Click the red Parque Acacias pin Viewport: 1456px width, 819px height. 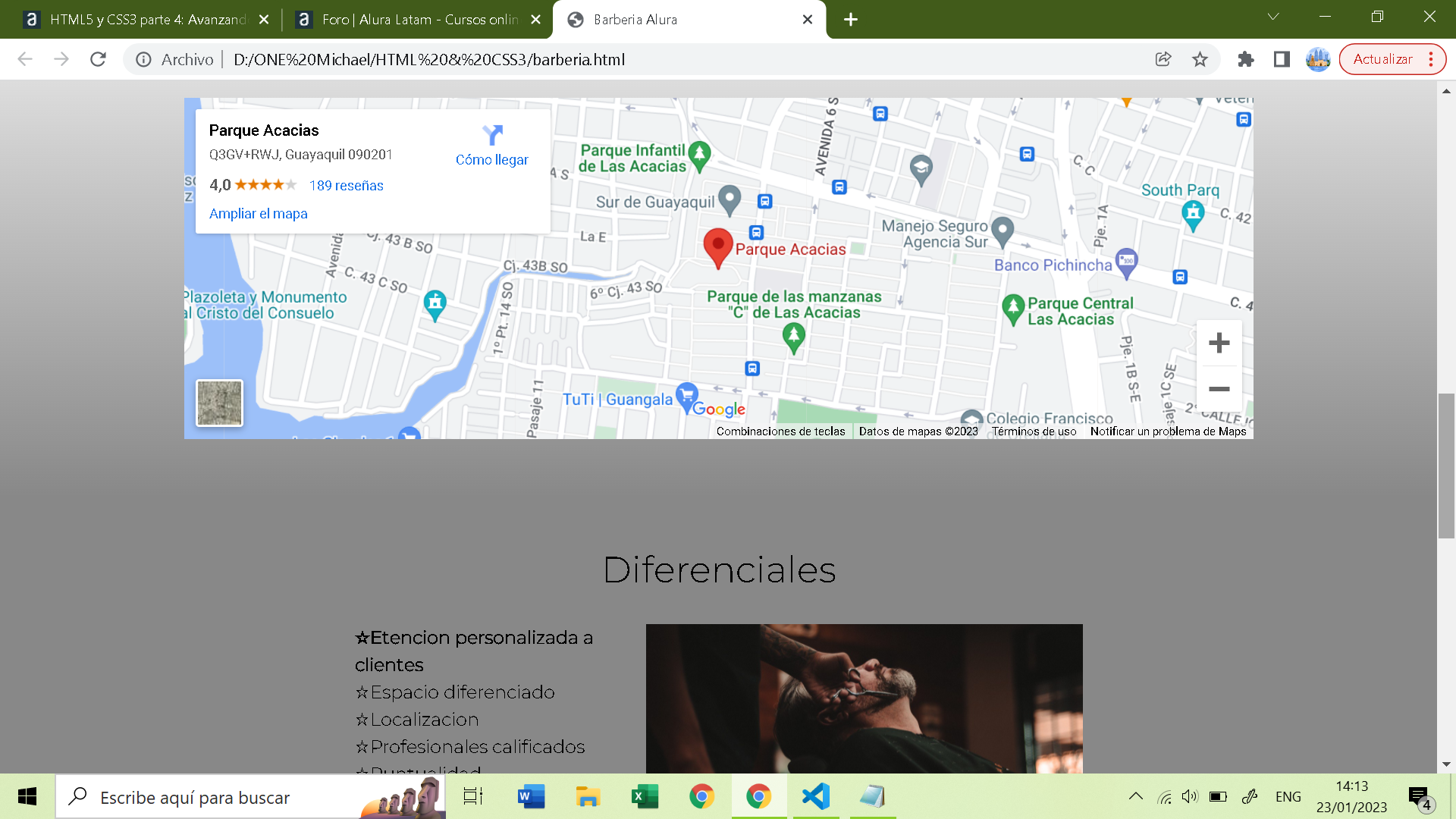[717, 247]
